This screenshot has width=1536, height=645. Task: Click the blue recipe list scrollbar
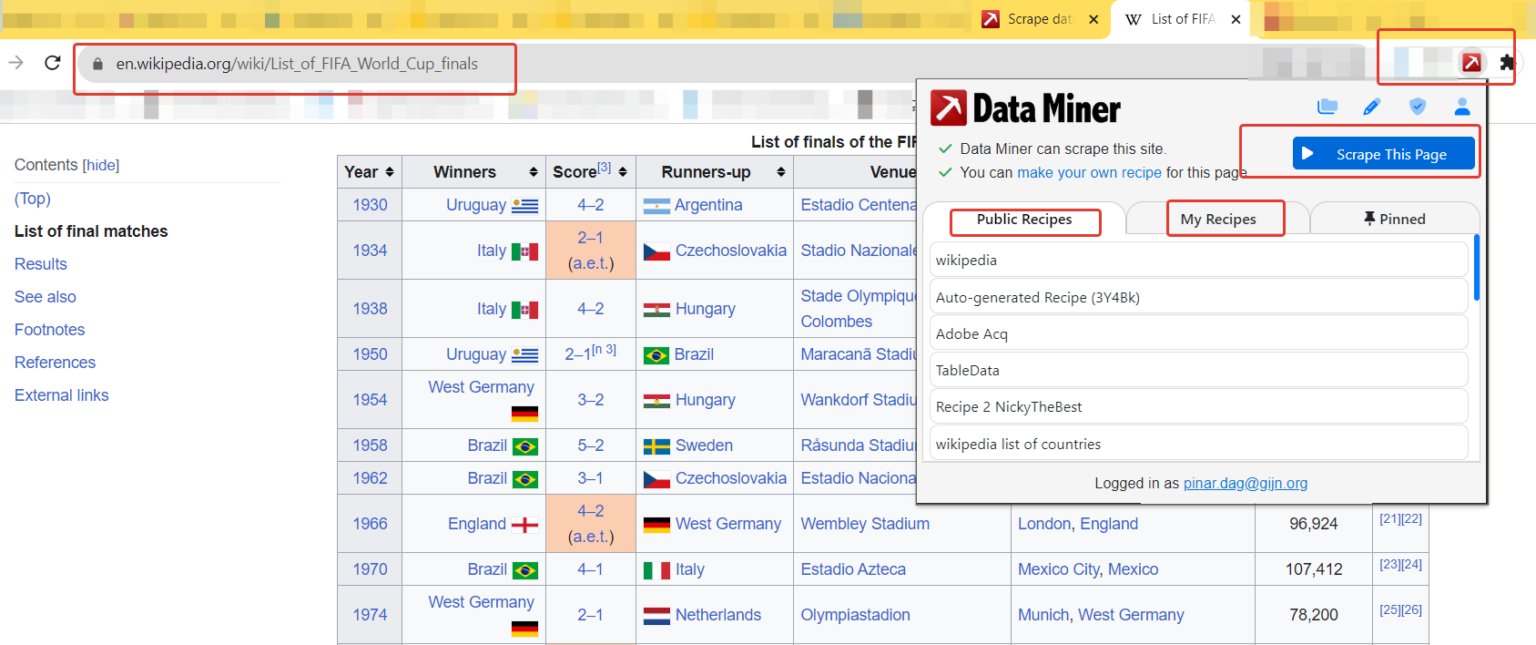1476,268
